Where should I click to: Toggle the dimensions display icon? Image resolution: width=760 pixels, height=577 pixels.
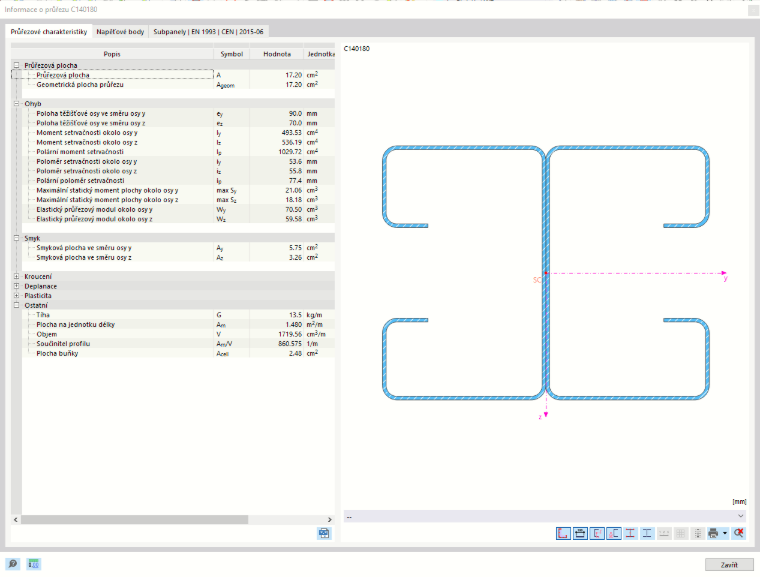[x=580, y=533]
